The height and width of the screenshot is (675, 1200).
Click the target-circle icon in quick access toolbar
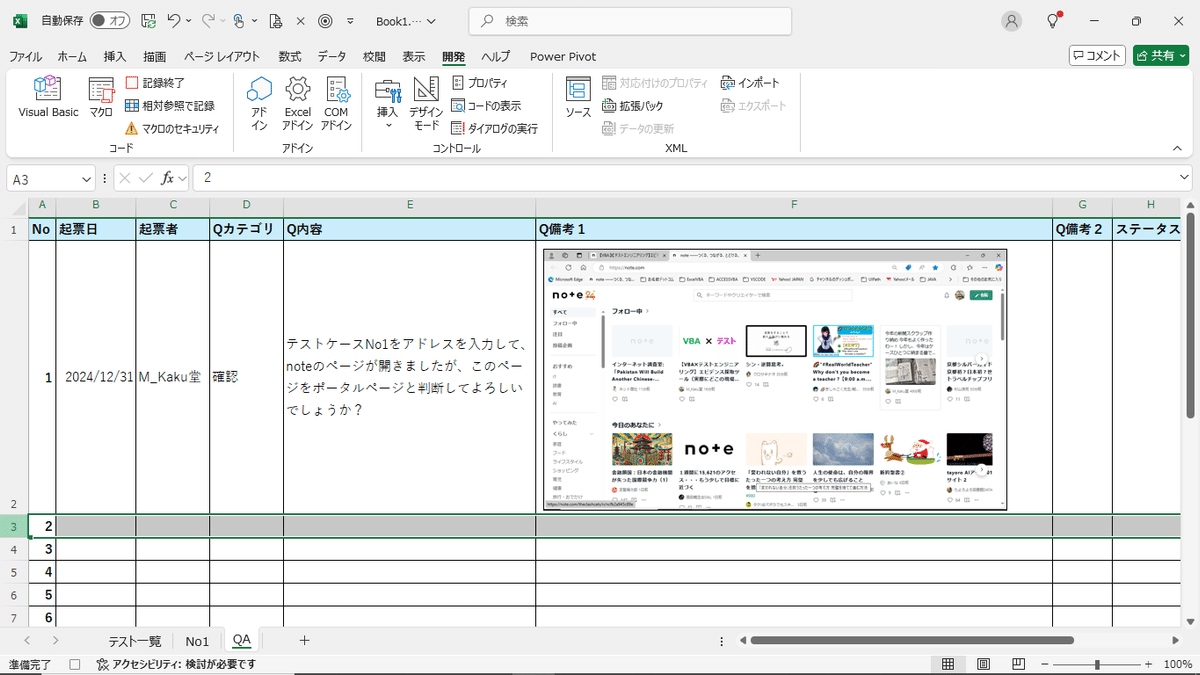[325, 21]
